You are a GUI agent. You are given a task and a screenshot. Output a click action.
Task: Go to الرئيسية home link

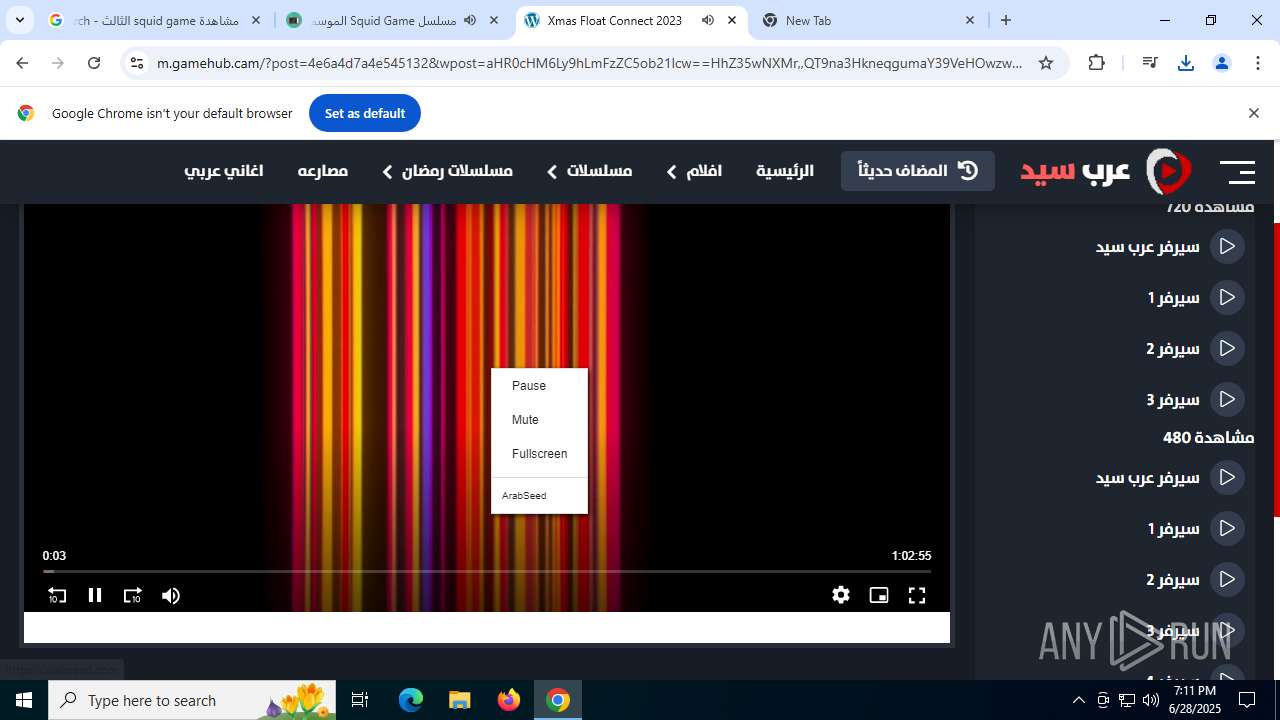coord(785,171)
